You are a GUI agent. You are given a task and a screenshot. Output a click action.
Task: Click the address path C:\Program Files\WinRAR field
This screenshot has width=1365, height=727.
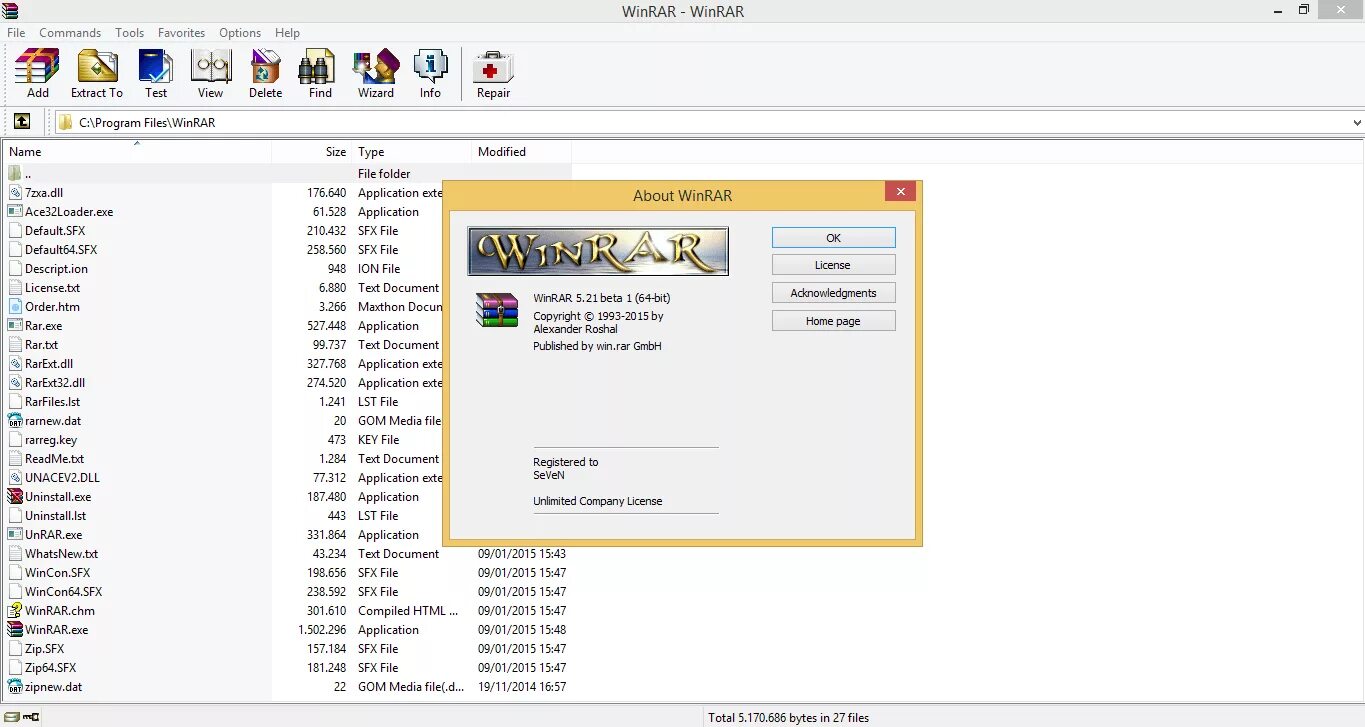pyautogui.click(x=709, y=122)
